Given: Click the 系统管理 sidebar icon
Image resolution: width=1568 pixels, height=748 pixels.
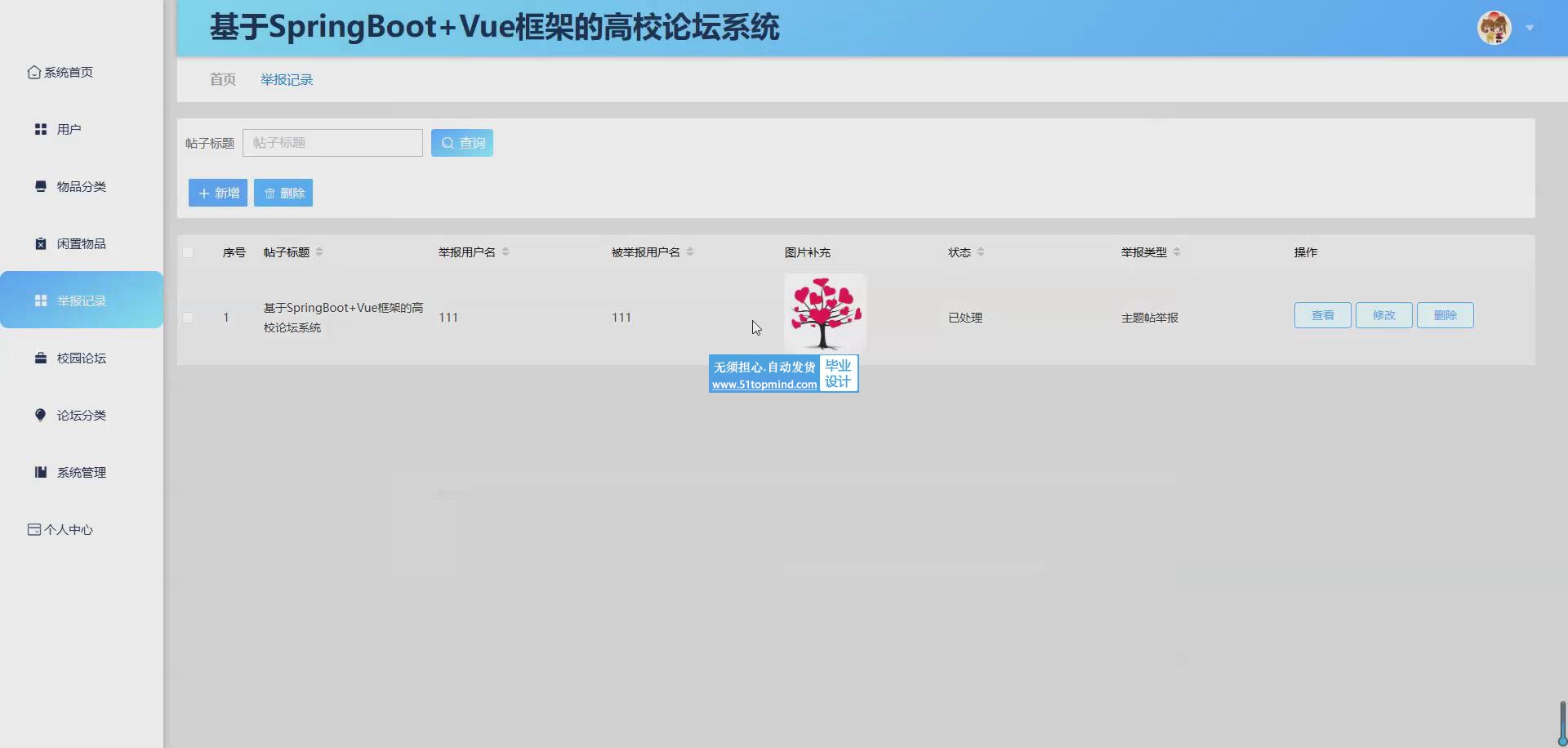Looking at the screenshot, I should point(41,472).
